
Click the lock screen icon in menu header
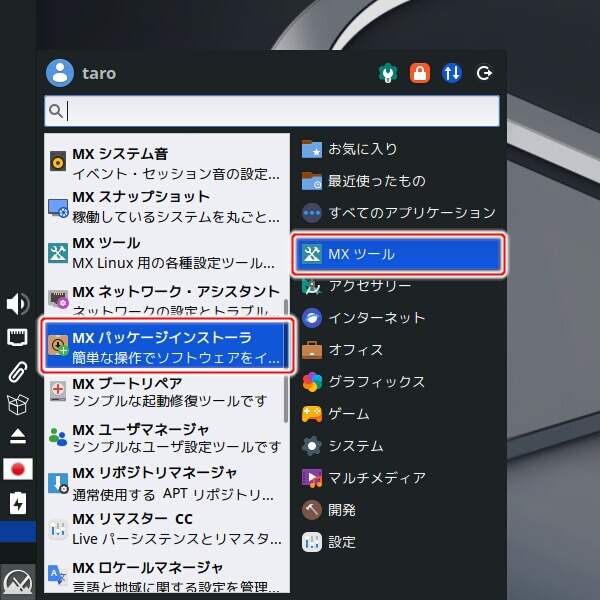click(x=420, y=73)
